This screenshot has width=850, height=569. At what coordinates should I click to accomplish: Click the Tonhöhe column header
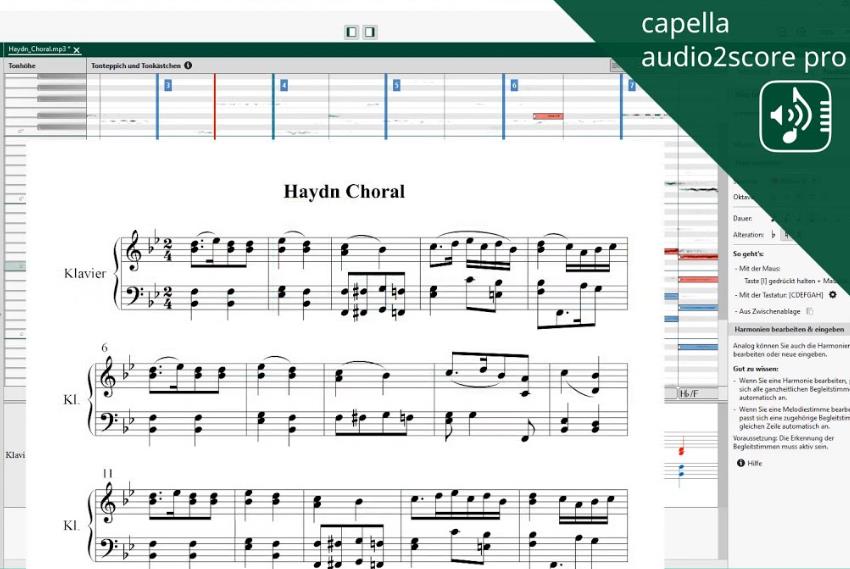[22, 66]
